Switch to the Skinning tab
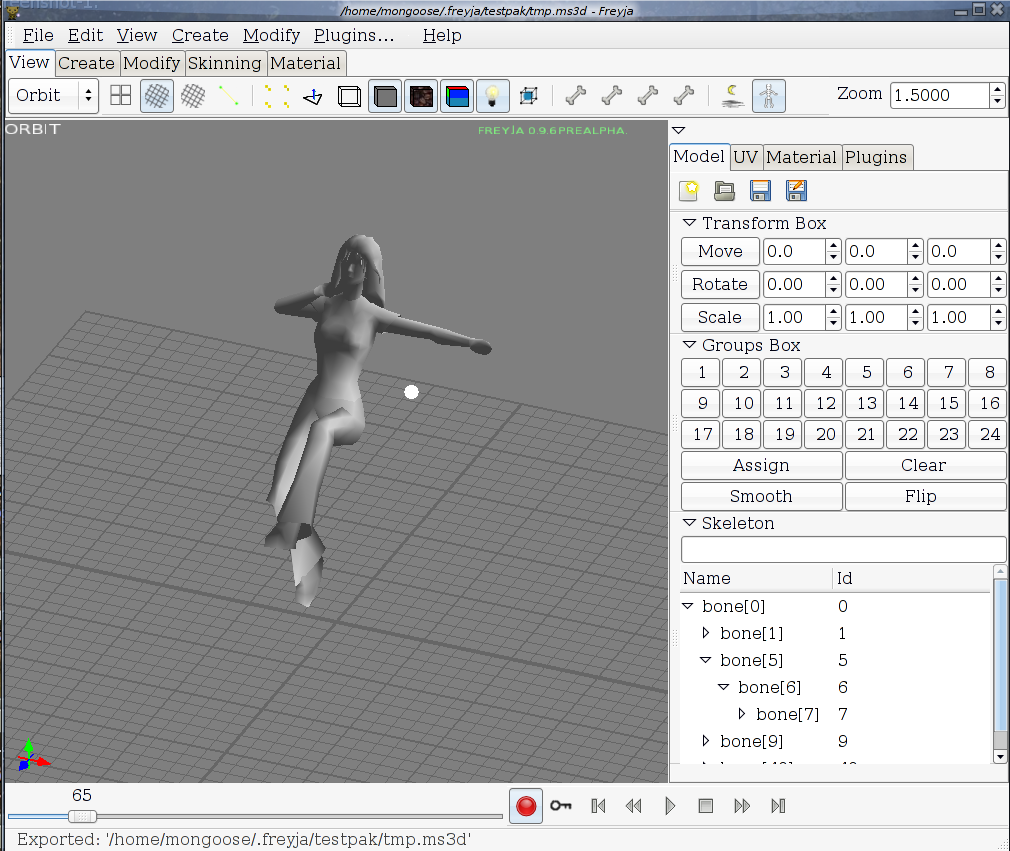This screenshot has width=1010, height=851. (x=224, y=63)
